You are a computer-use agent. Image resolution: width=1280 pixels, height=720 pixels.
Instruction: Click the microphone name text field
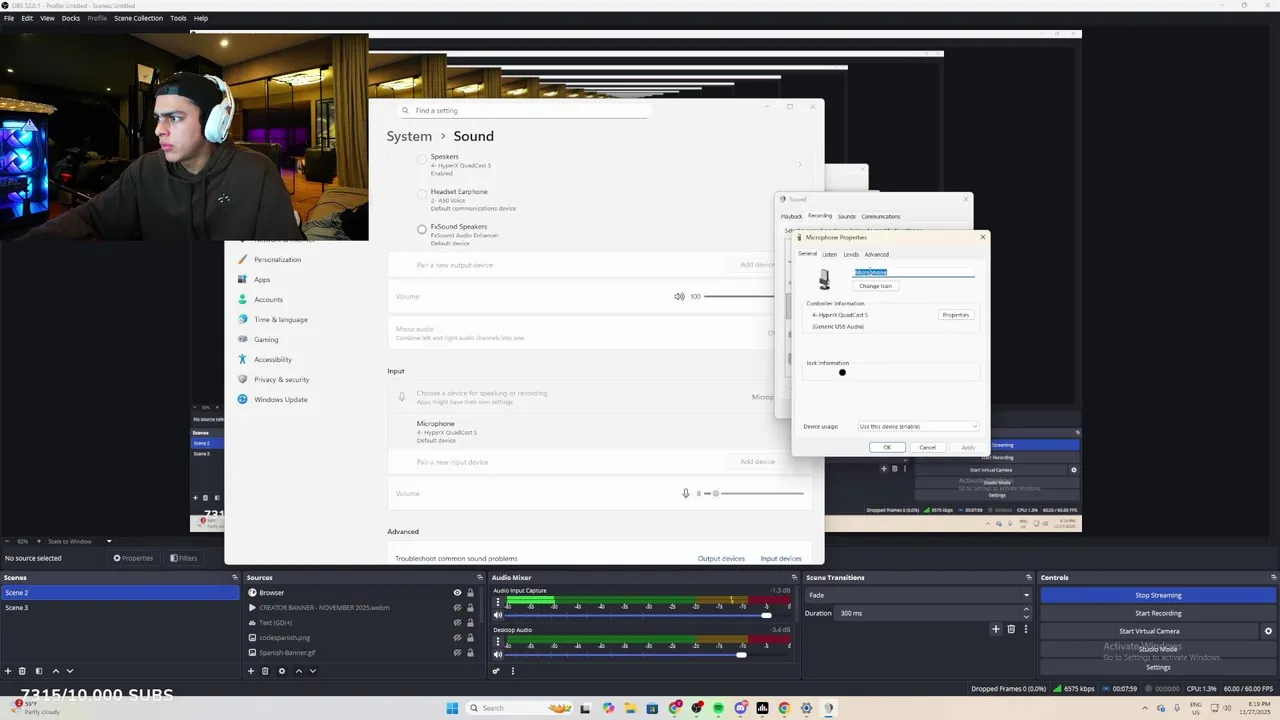tap(913, 272)
